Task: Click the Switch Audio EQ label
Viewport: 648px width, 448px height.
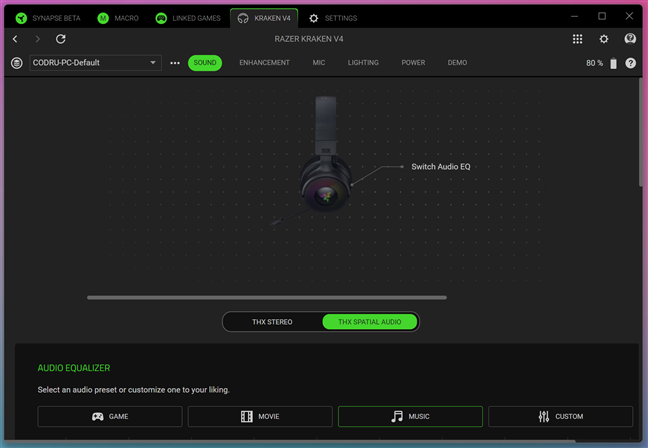Action: [441, 167]
